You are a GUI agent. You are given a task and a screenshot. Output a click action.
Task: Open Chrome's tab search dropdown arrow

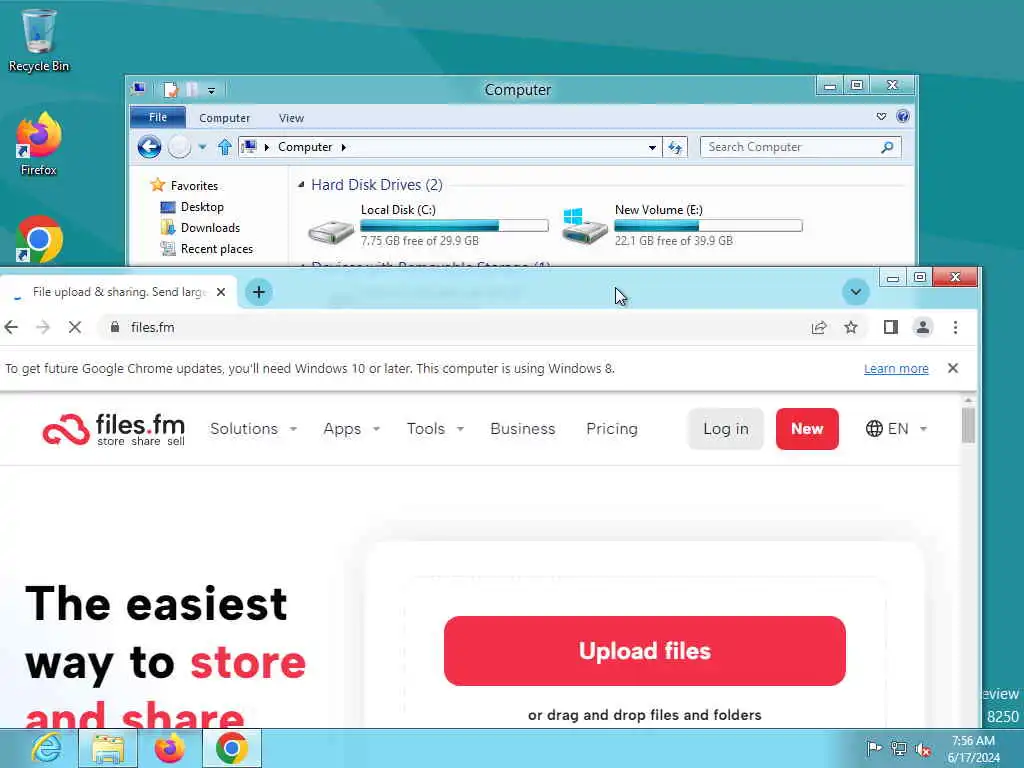856,292
